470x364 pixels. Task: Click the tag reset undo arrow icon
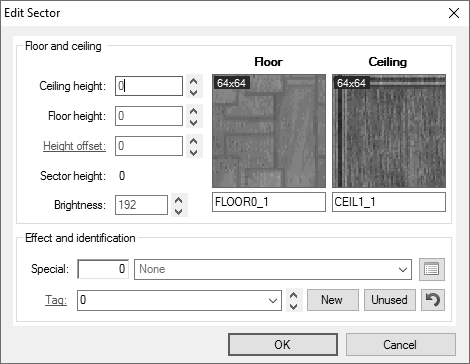(433, 300)
